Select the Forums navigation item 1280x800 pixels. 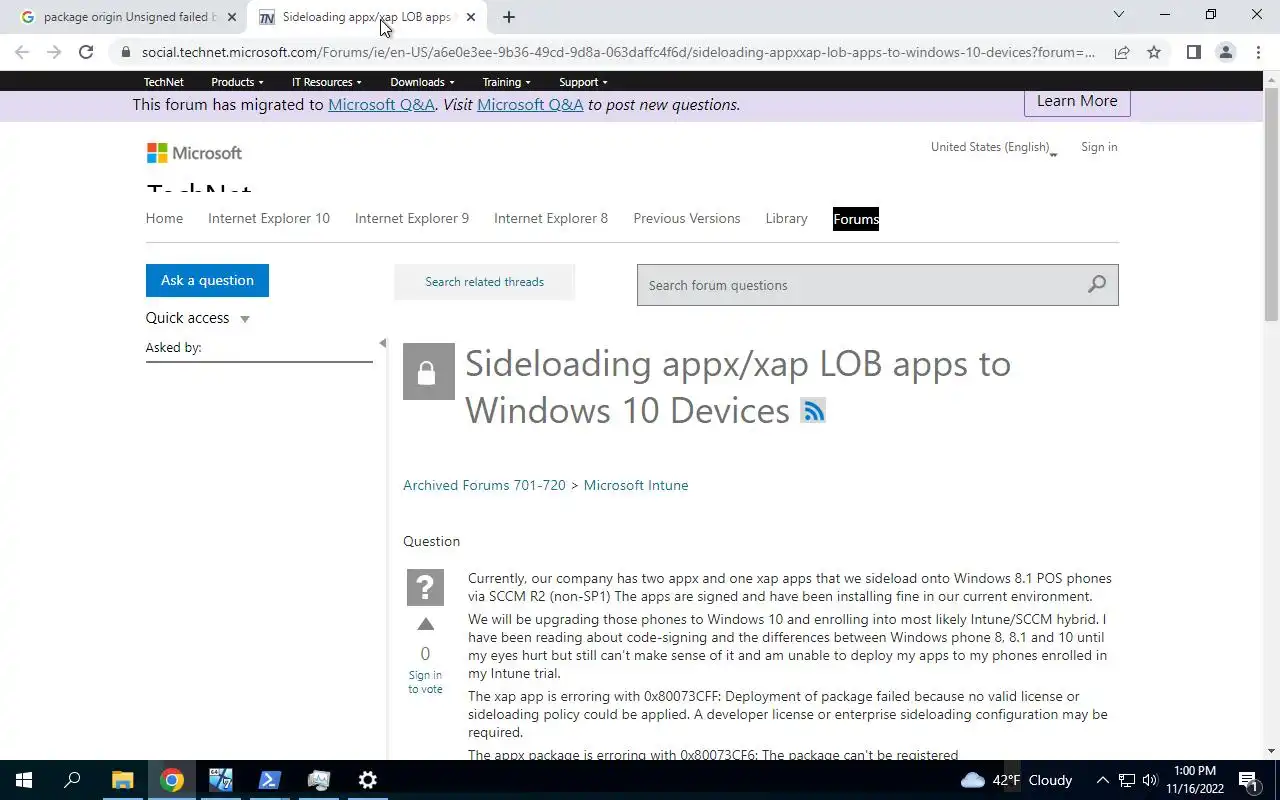click(856, 219)
